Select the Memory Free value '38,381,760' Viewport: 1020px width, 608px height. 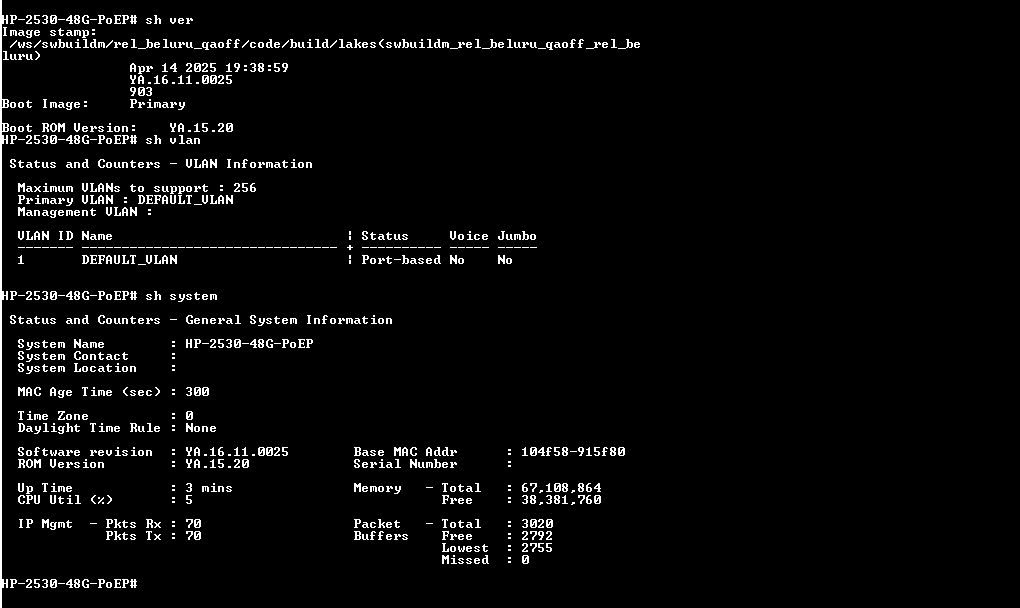pos(561,500)
